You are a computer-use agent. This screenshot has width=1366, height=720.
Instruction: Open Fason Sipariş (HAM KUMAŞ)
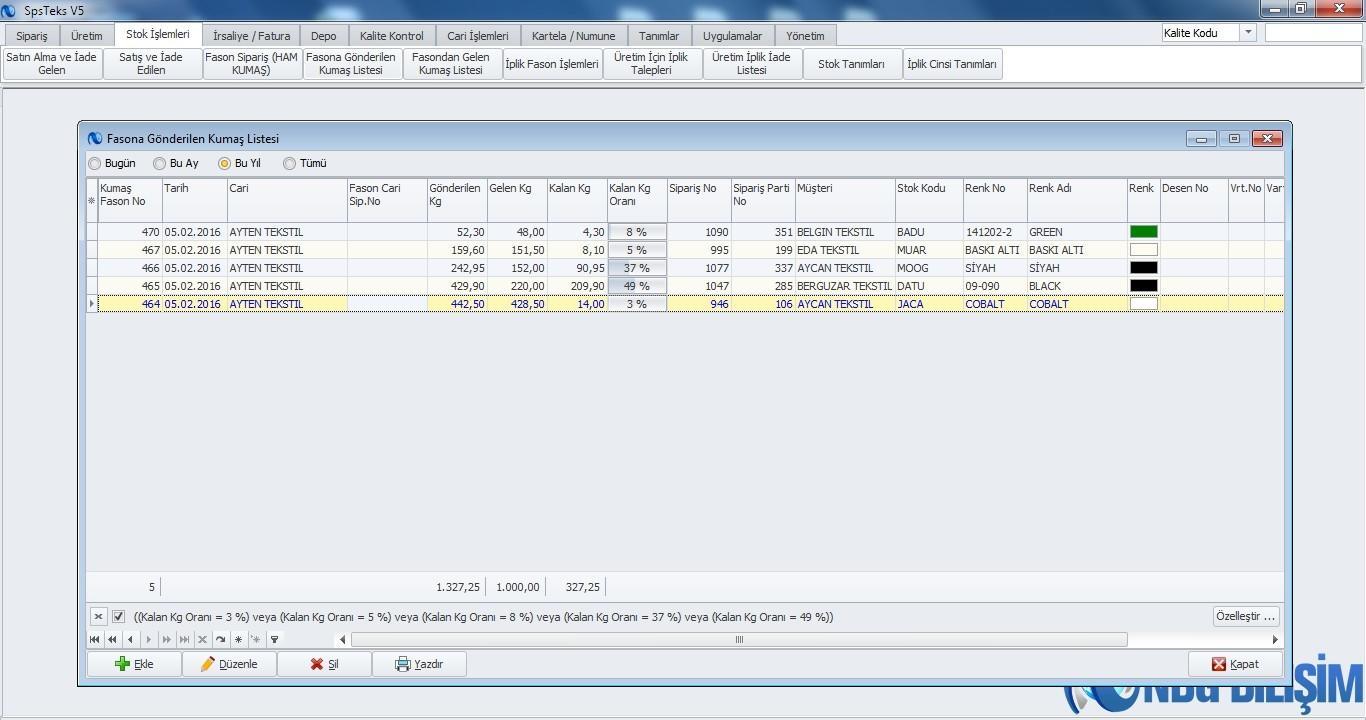click(x=252, y=64)
